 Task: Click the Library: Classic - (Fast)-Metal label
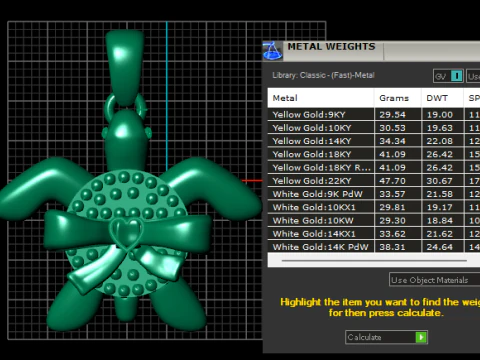click(323, 75)
